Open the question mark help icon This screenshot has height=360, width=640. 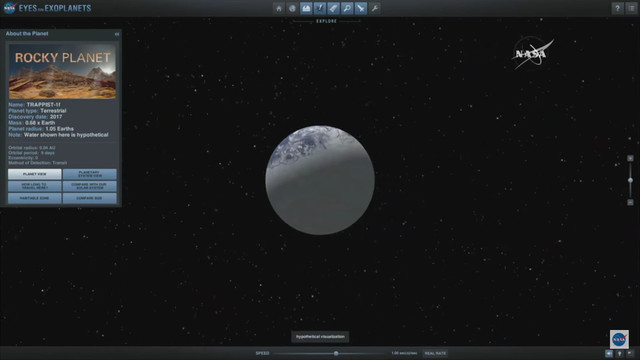[618, 8]
